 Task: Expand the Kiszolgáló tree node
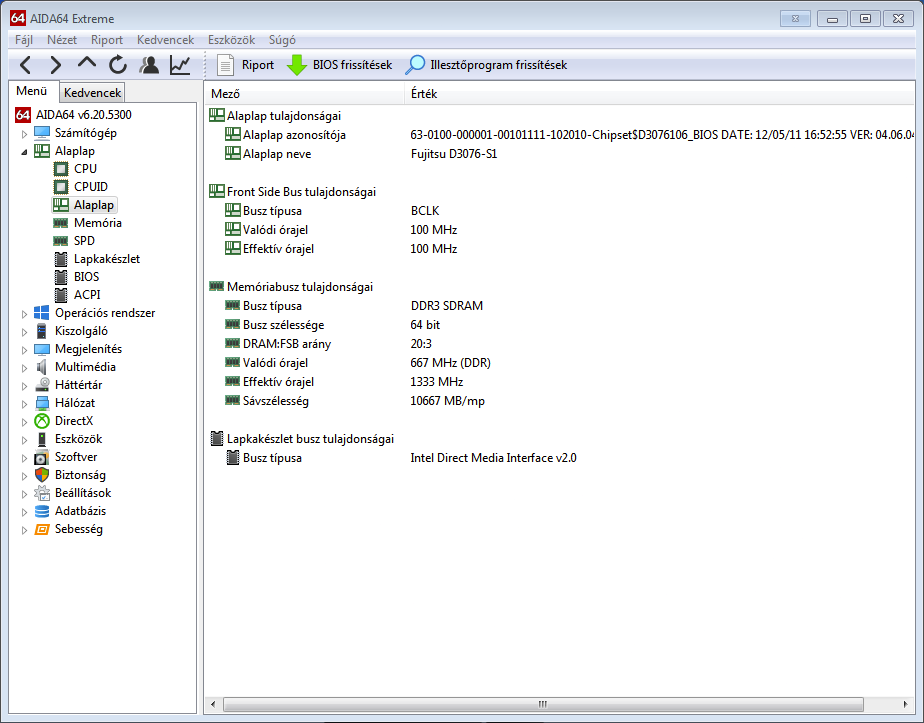click(x=24, y=332)
